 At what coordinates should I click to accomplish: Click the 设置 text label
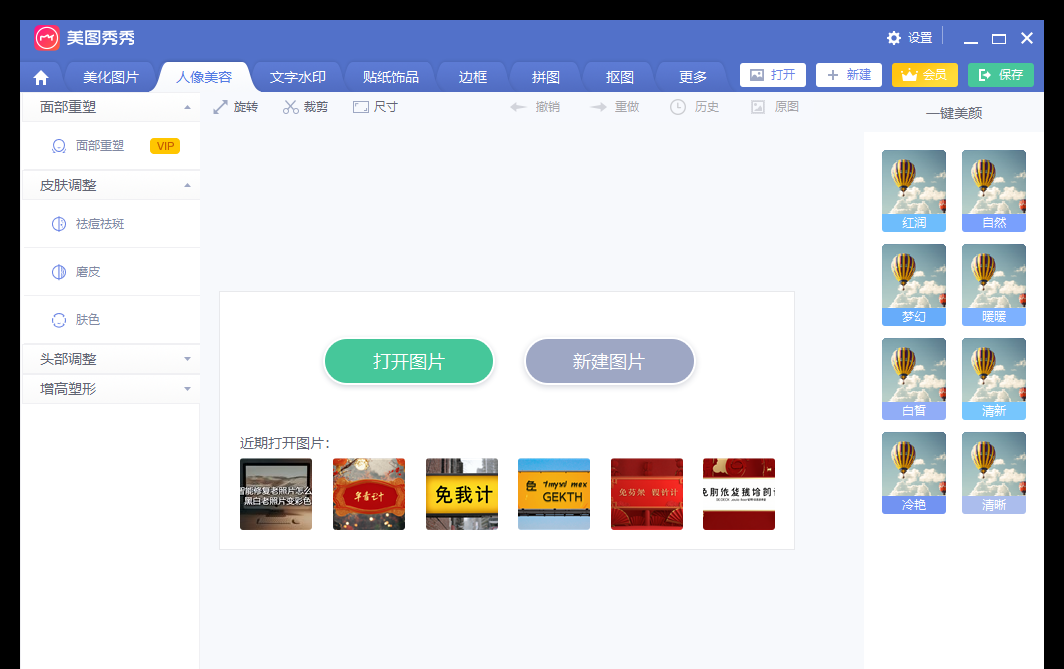[920, 38]
